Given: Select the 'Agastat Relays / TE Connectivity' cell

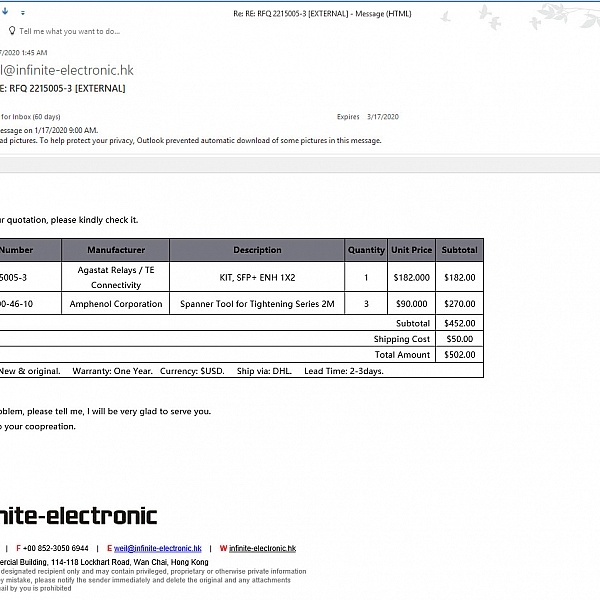Looking at the screenshot, I should coord(116,277).
